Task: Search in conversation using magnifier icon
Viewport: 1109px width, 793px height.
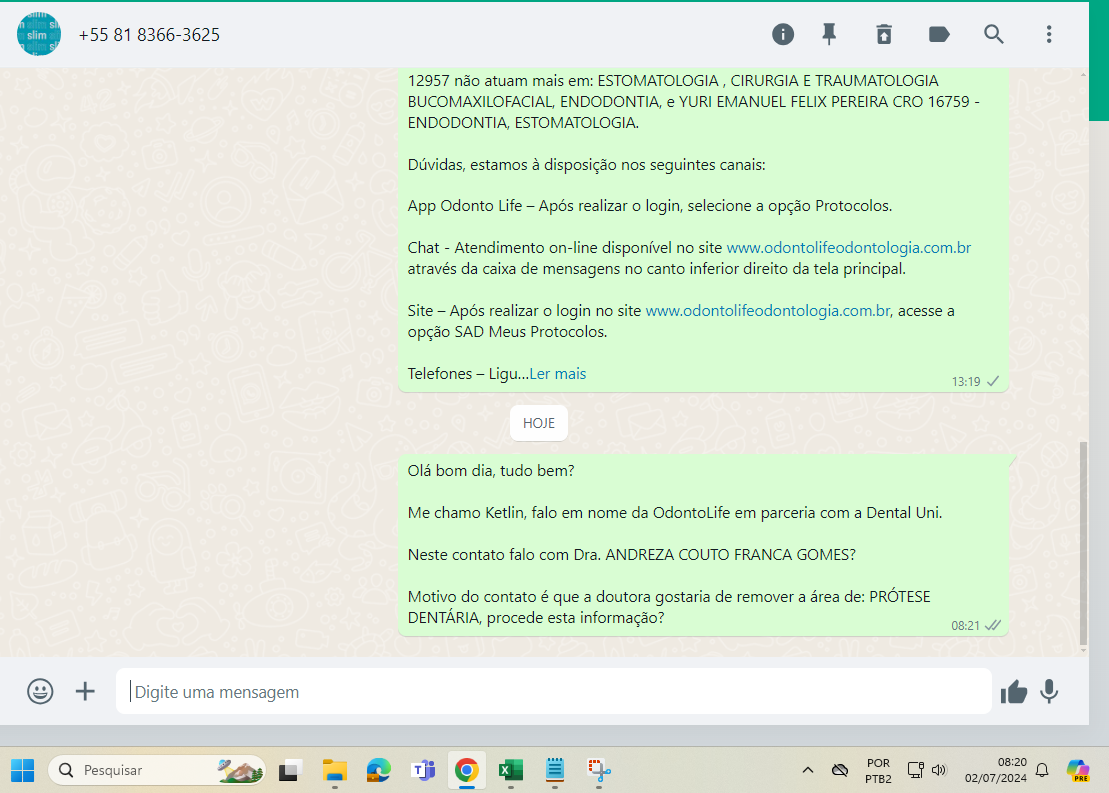Action: click(x=994, y=34)
